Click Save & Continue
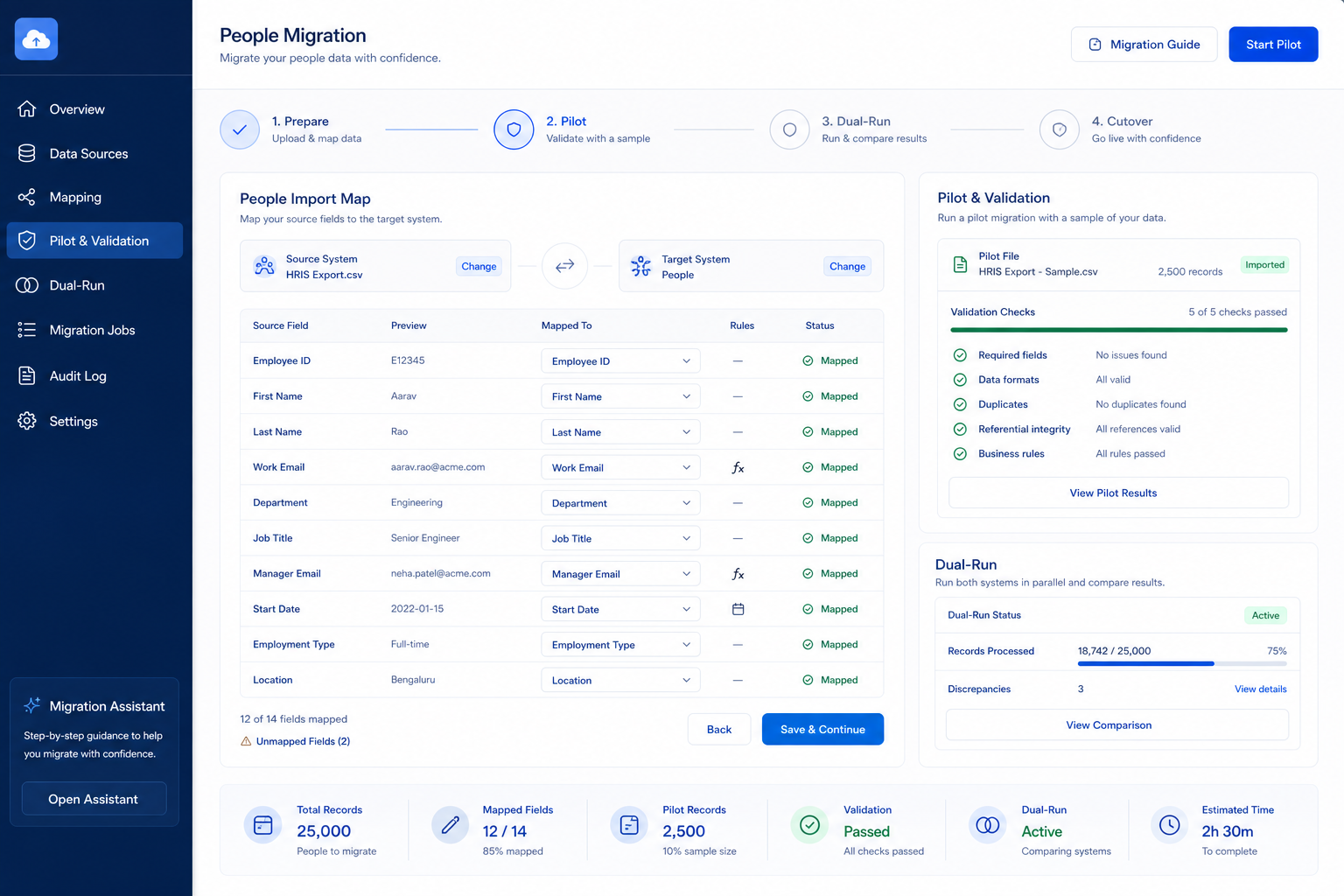The image size is (1344, 896). point(822,729)
